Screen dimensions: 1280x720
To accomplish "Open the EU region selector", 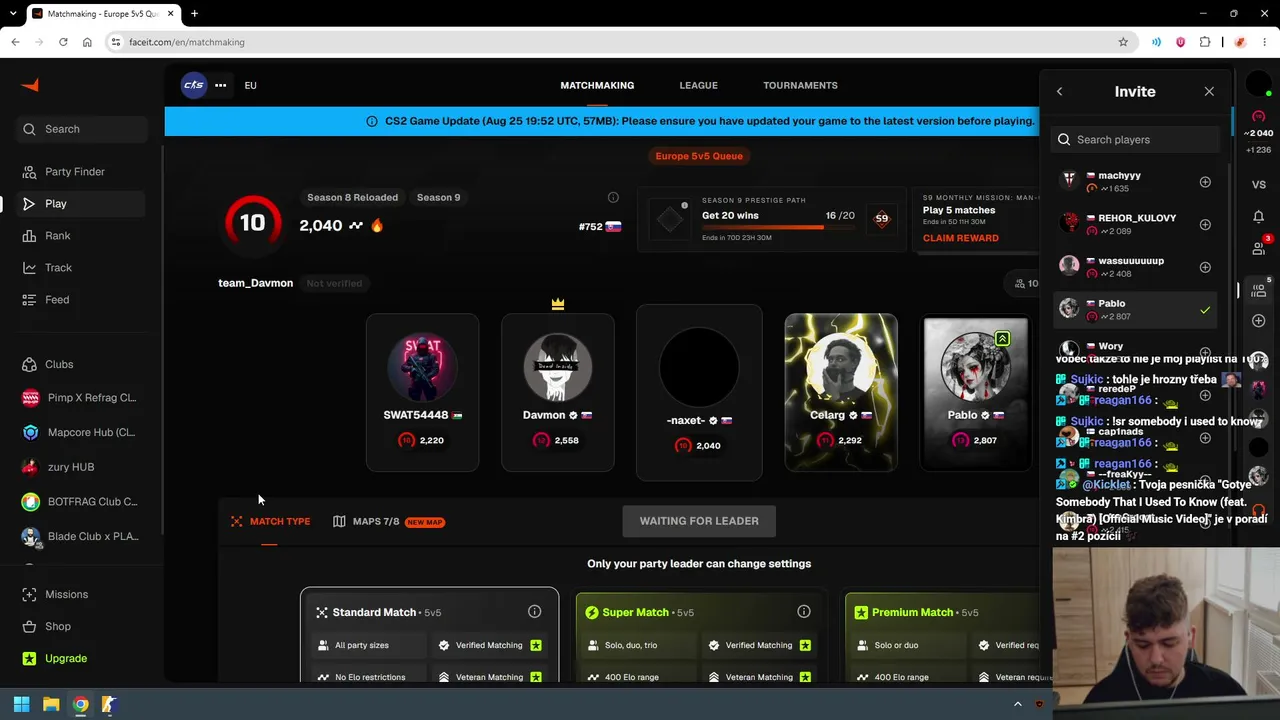I will tap(250, 85).
